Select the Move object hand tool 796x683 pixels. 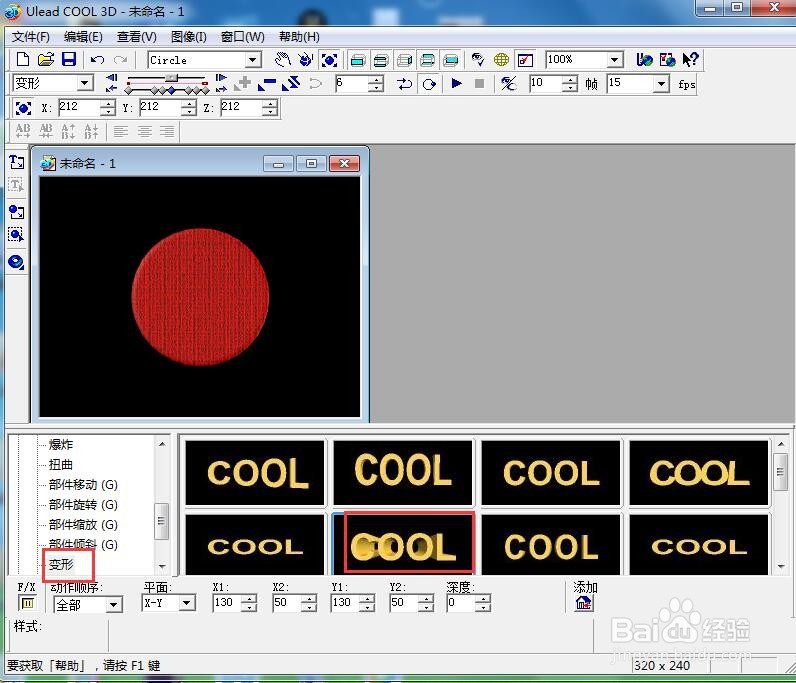coord(282,60)
